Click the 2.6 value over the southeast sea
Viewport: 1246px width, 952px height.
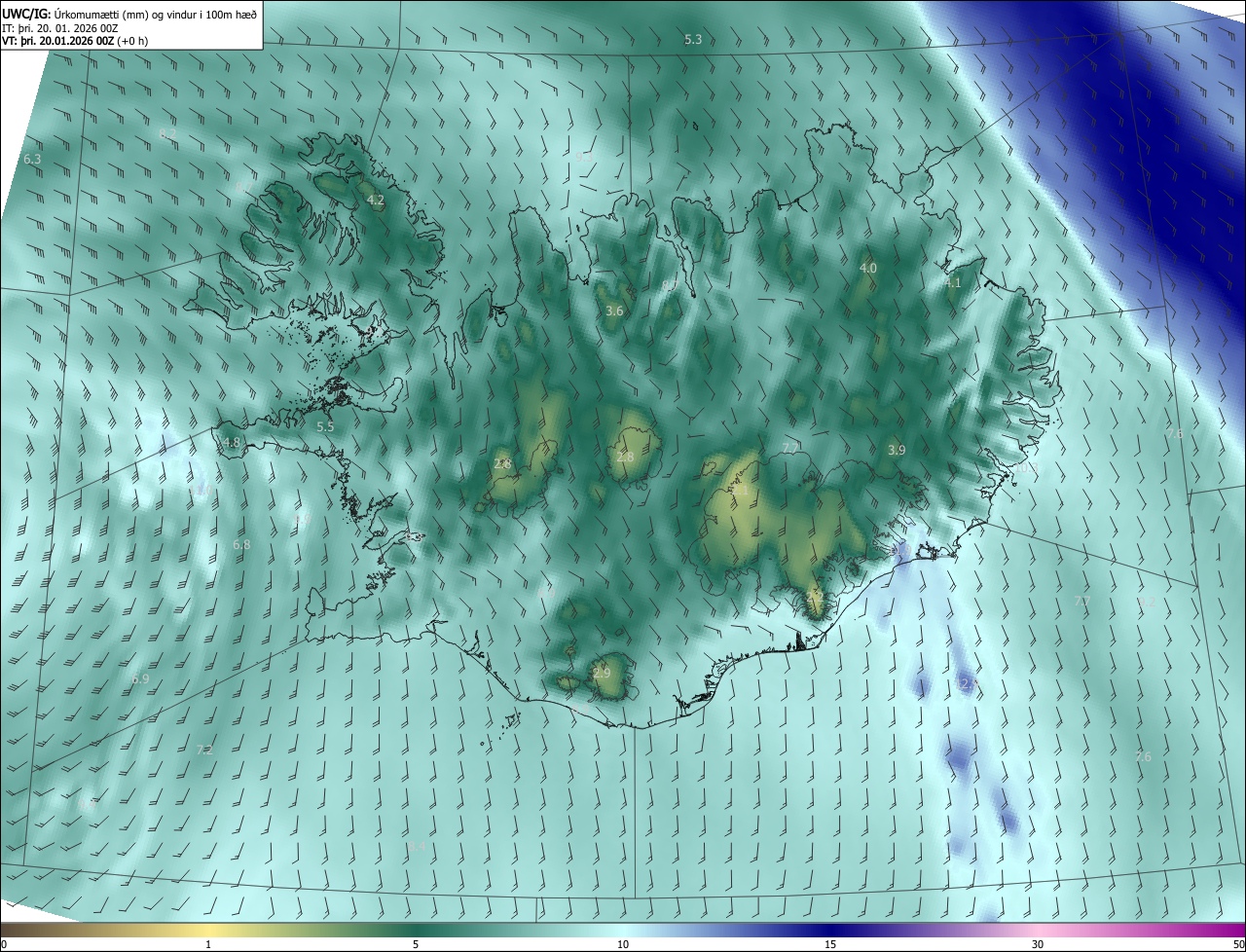[x=1144, y=756]
